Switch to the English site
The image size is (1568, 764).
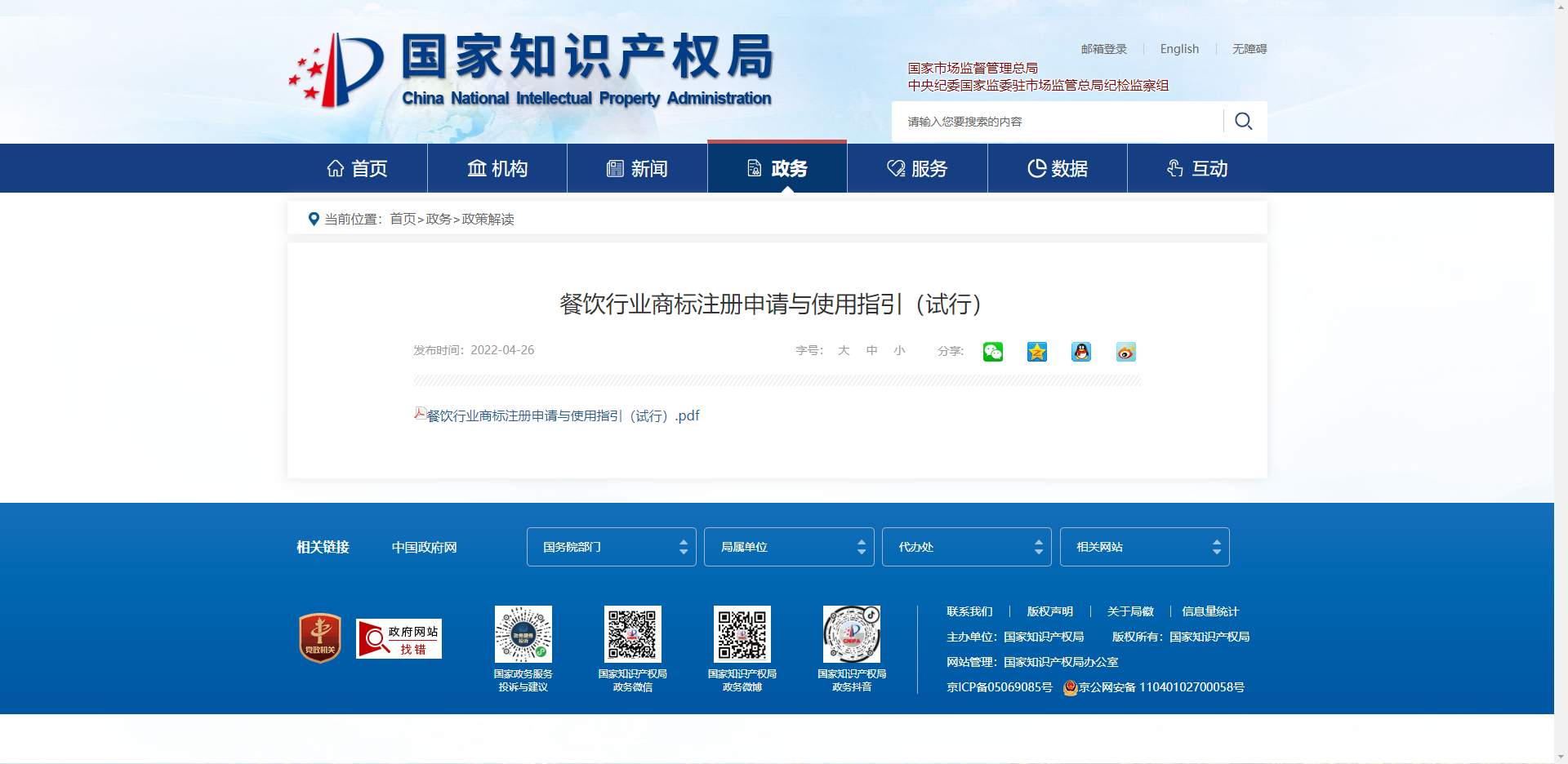click(x=1179, y=49)
